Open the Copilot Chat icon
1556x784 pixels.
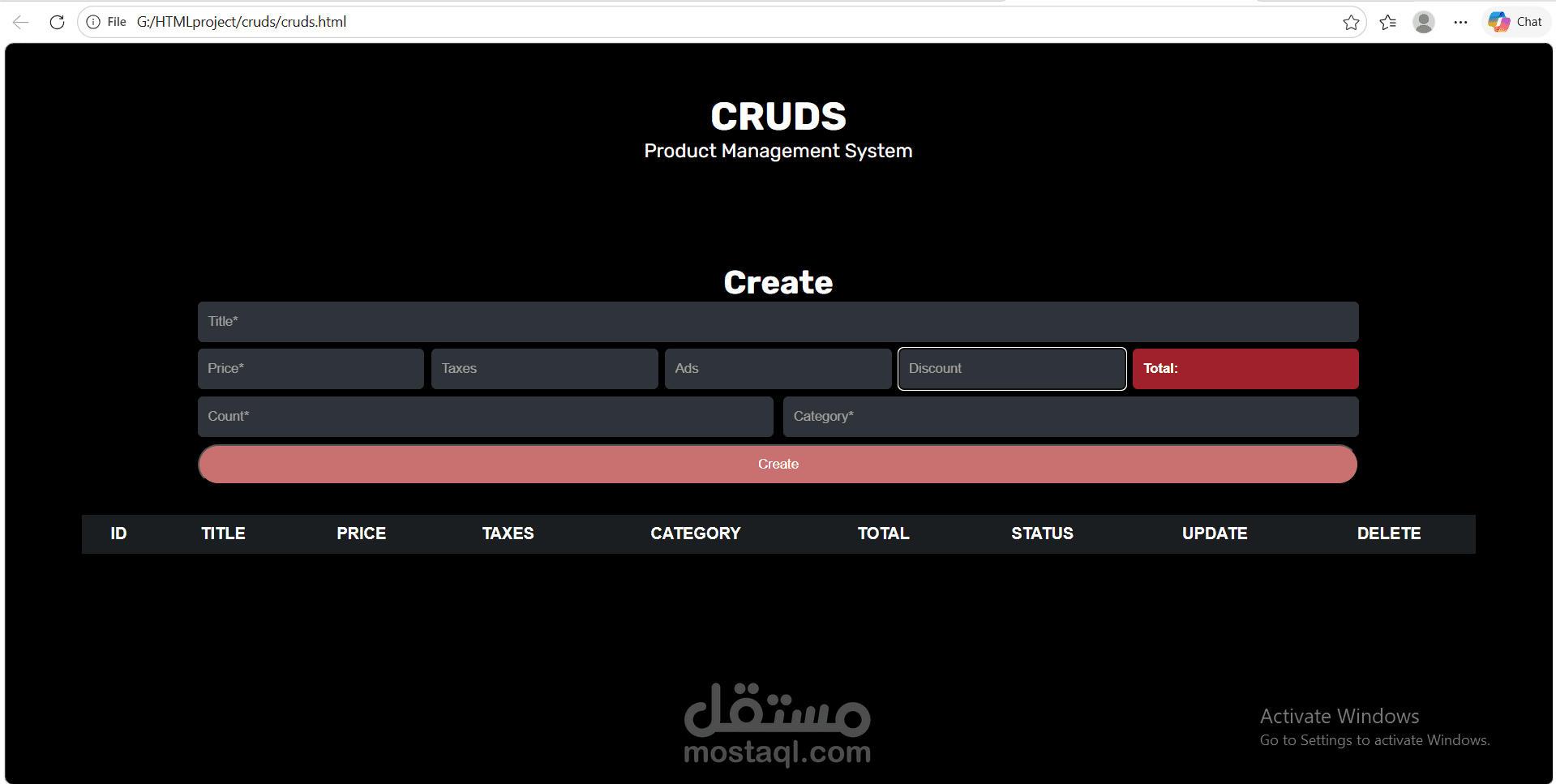pos(1515,22)
